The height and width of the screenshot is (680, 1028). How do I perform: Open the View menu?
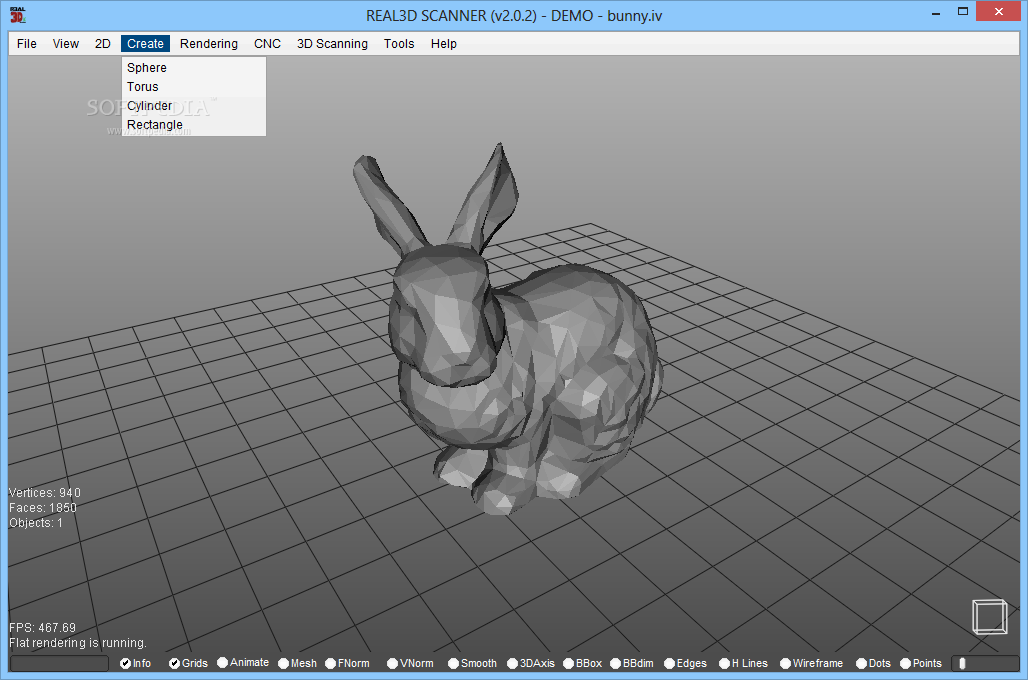click(x=66, y=44)
